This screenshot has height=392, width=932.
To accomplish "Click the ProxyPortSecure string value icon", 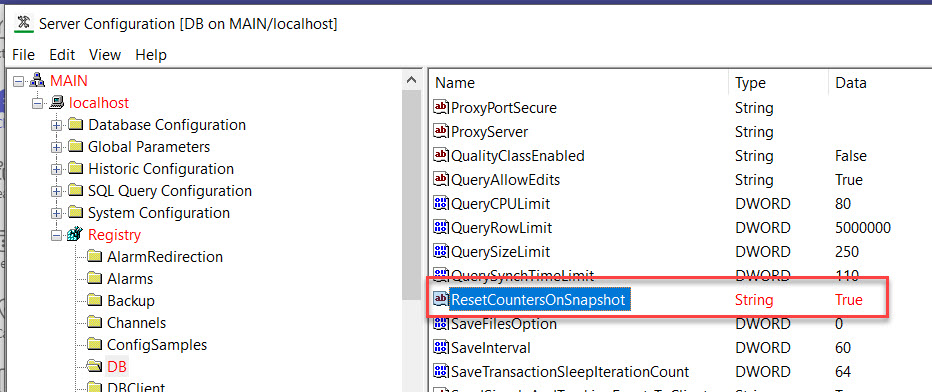I will 441,108.
